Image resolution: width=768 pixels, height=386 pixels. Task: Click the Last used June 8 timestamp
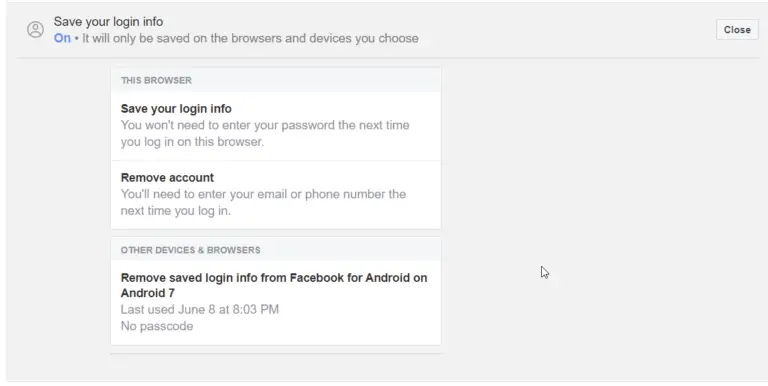200,310
